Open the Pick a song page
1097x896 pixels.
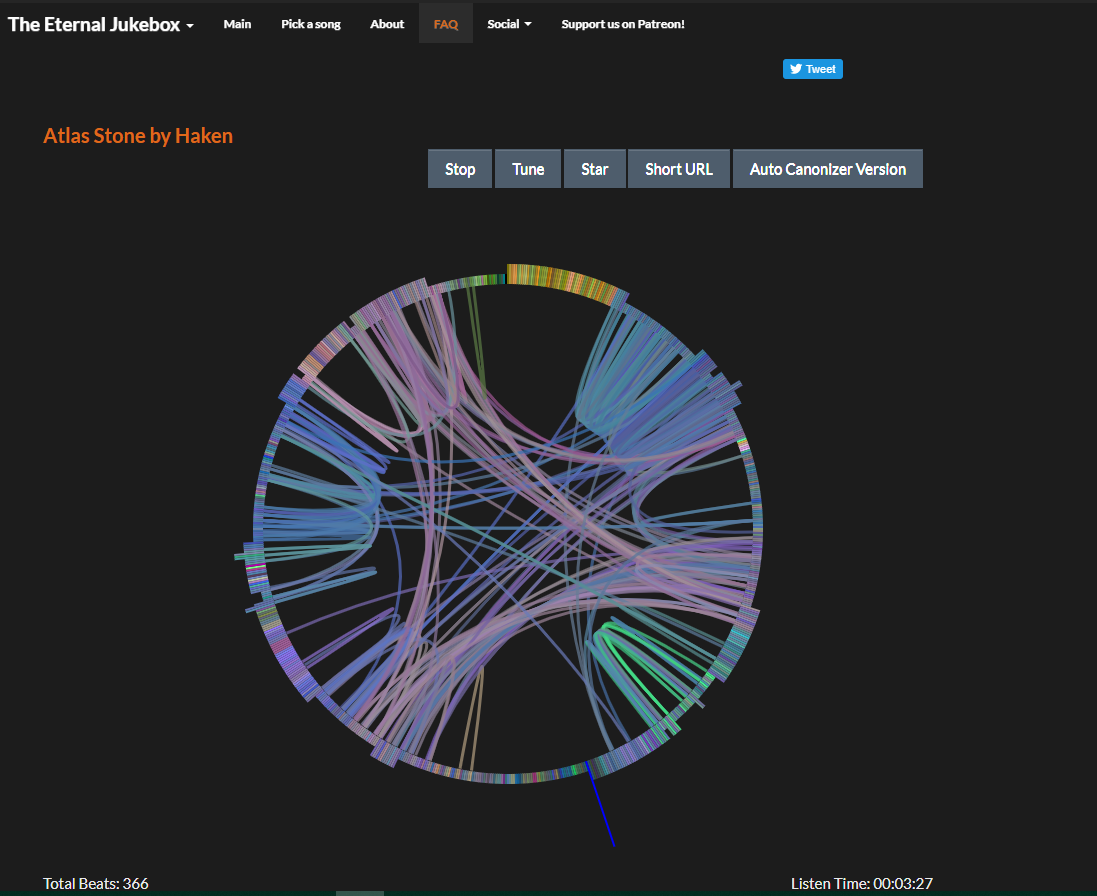(x=311, y=24)
